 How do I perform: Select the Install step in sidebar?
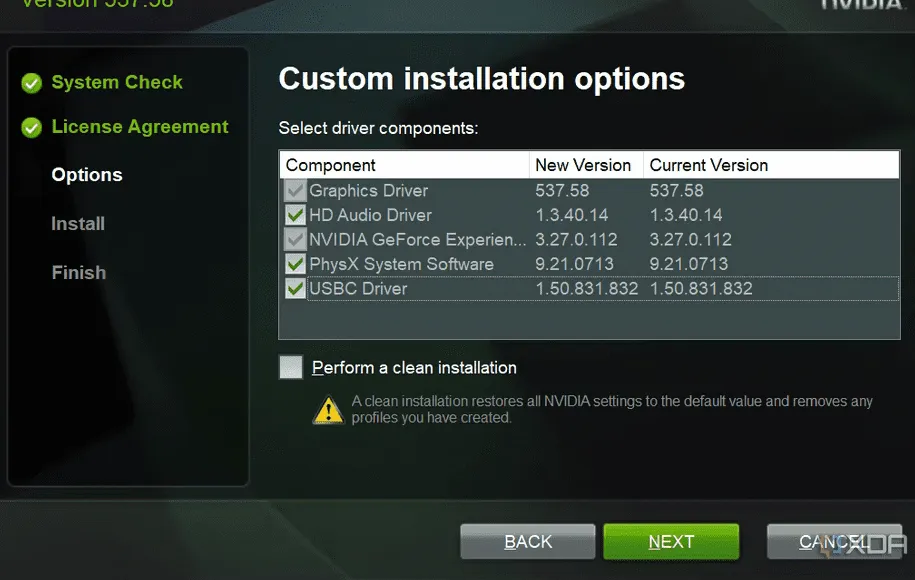pyautogui.click(x=78, y=224)
